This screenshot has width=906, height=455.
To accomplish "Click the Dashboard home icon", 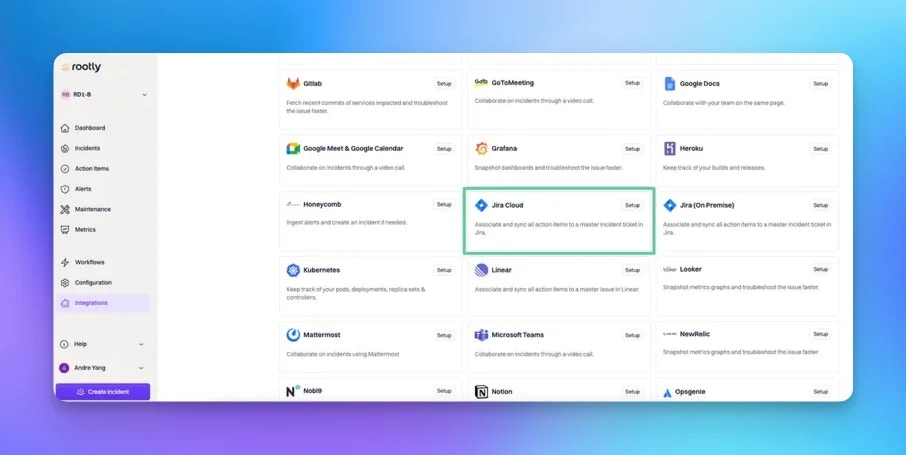I will 65,128.
